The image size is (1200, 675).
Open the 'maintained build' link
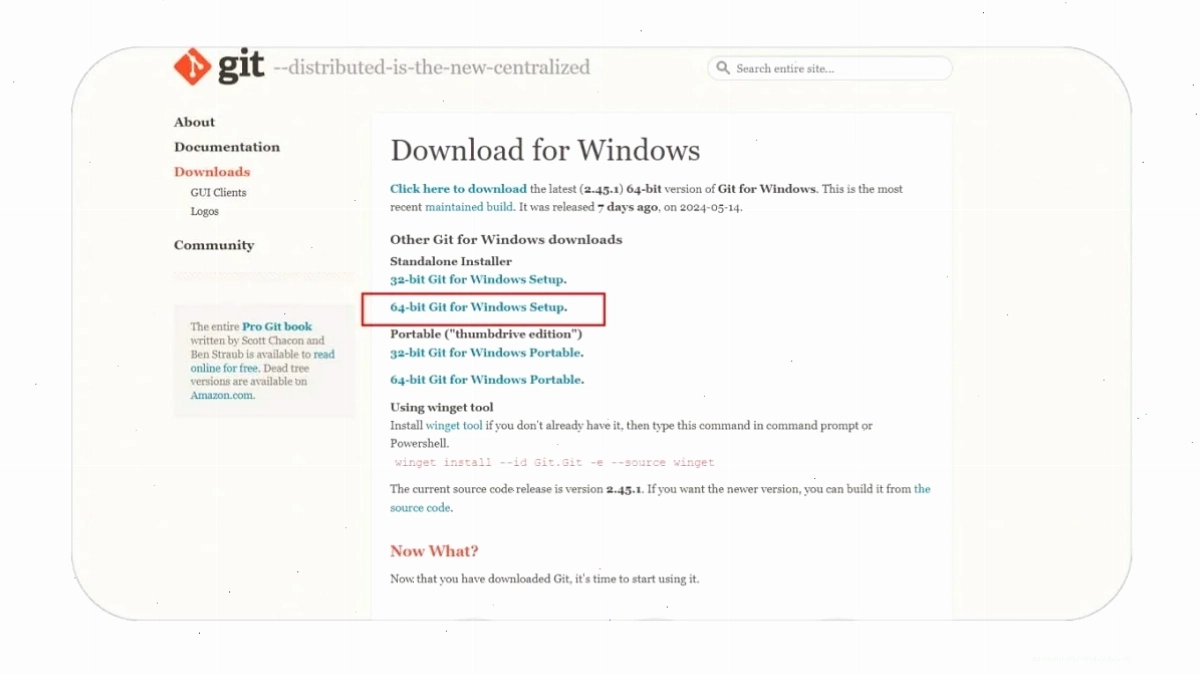pyautogui.click(x=469, y=207)
